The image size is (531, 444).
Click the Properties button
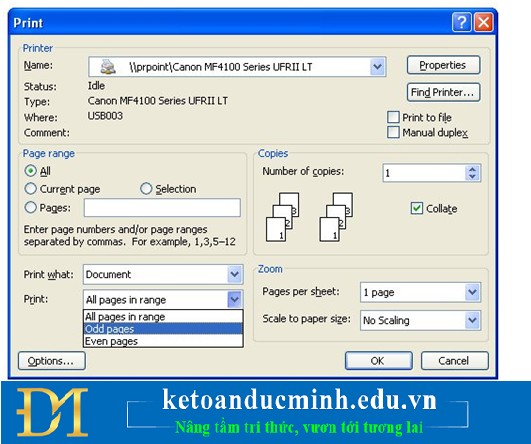coord(443,65)
